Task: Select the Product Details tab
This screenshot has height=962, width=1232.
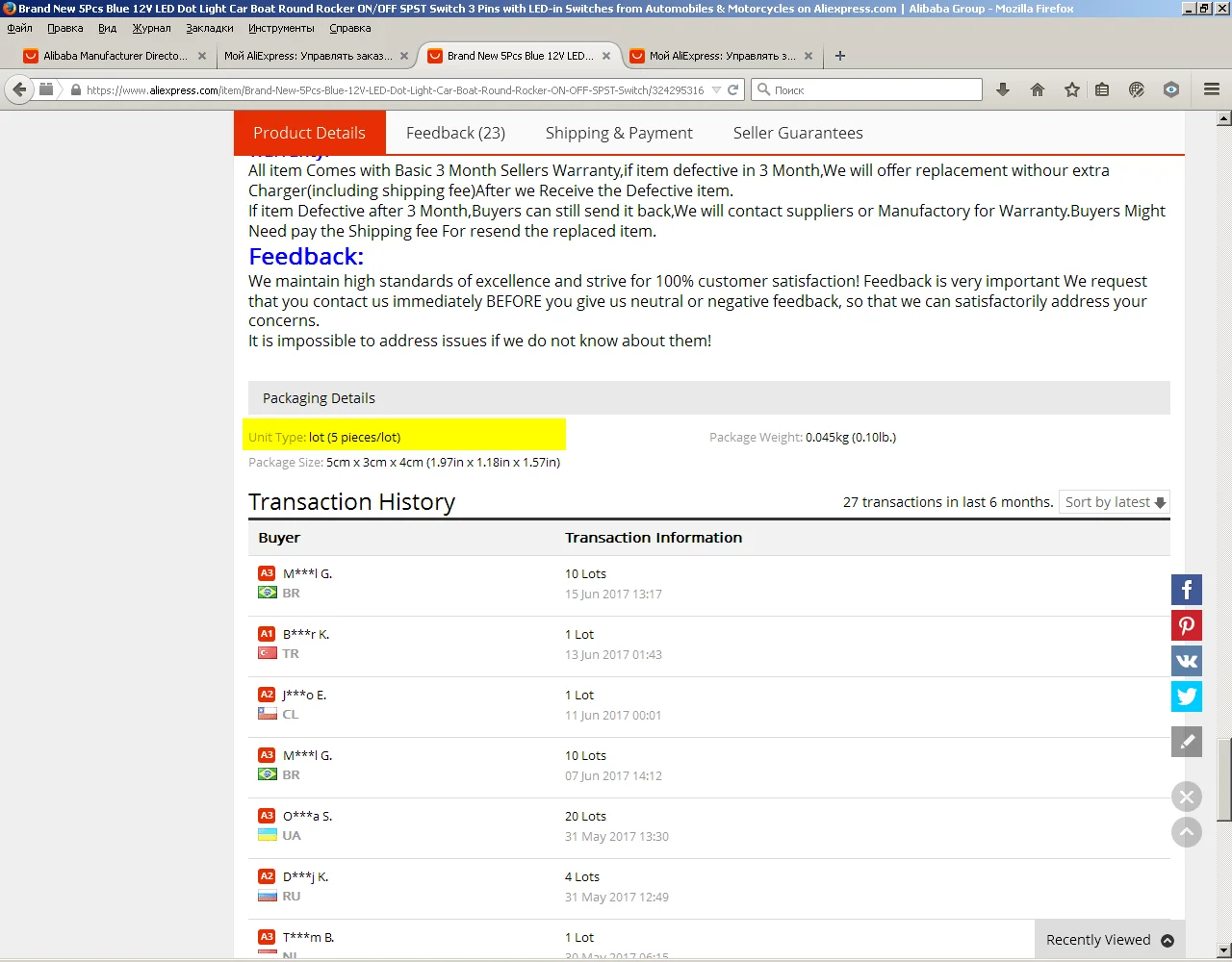Action: click(x=309, y=133)
